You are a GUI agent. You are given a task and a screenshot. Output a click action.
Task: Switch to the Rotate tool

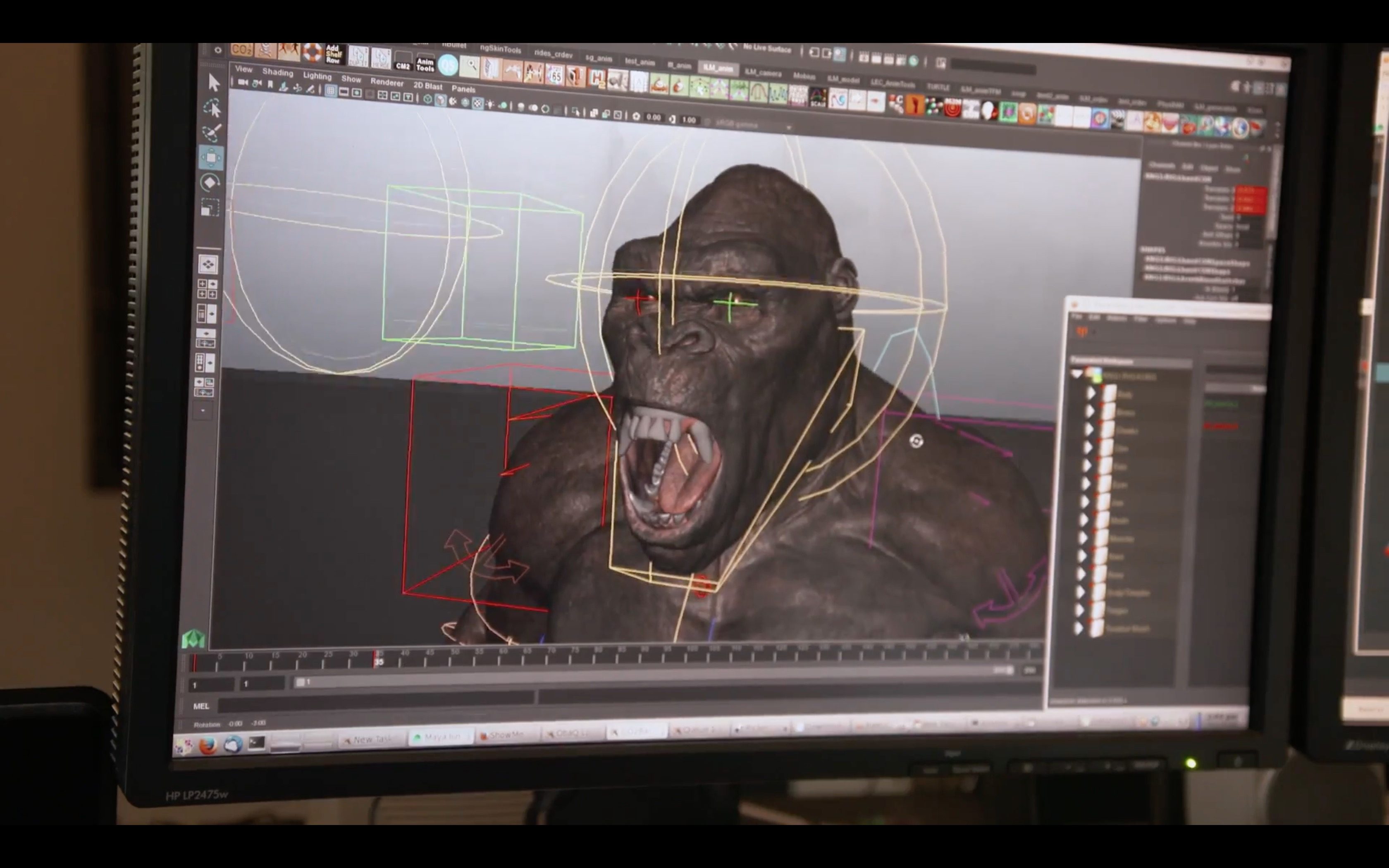coord(210,183)
